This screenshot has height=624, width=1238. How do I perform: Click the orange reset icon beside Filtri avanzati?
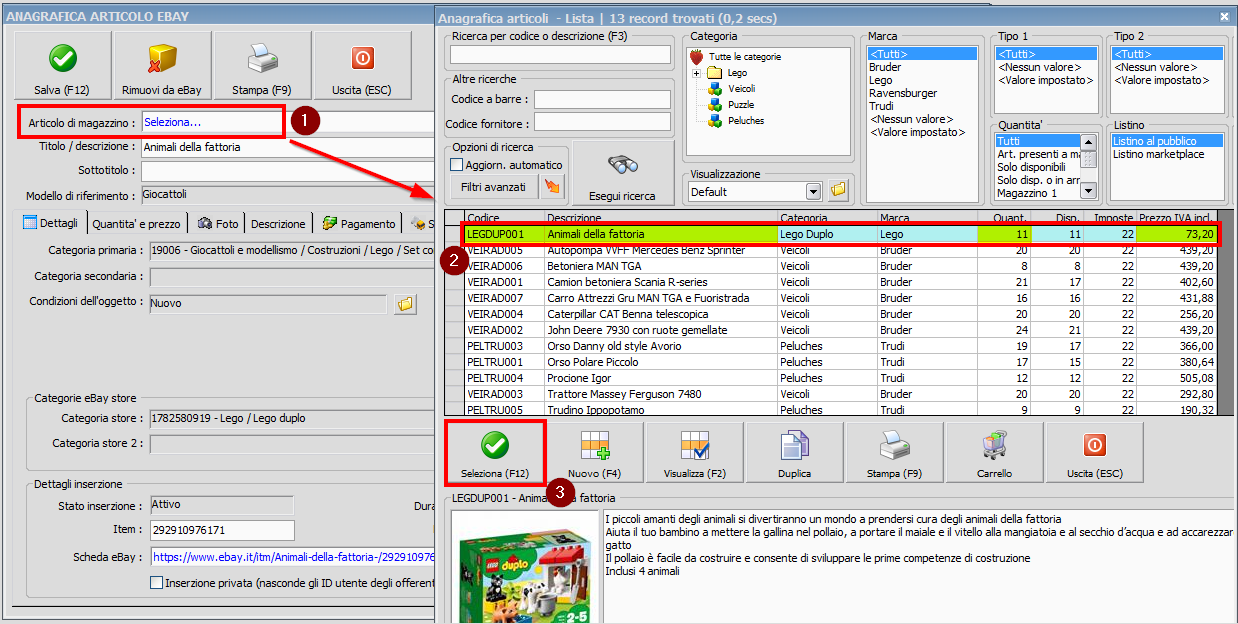[x=551, y=187]
